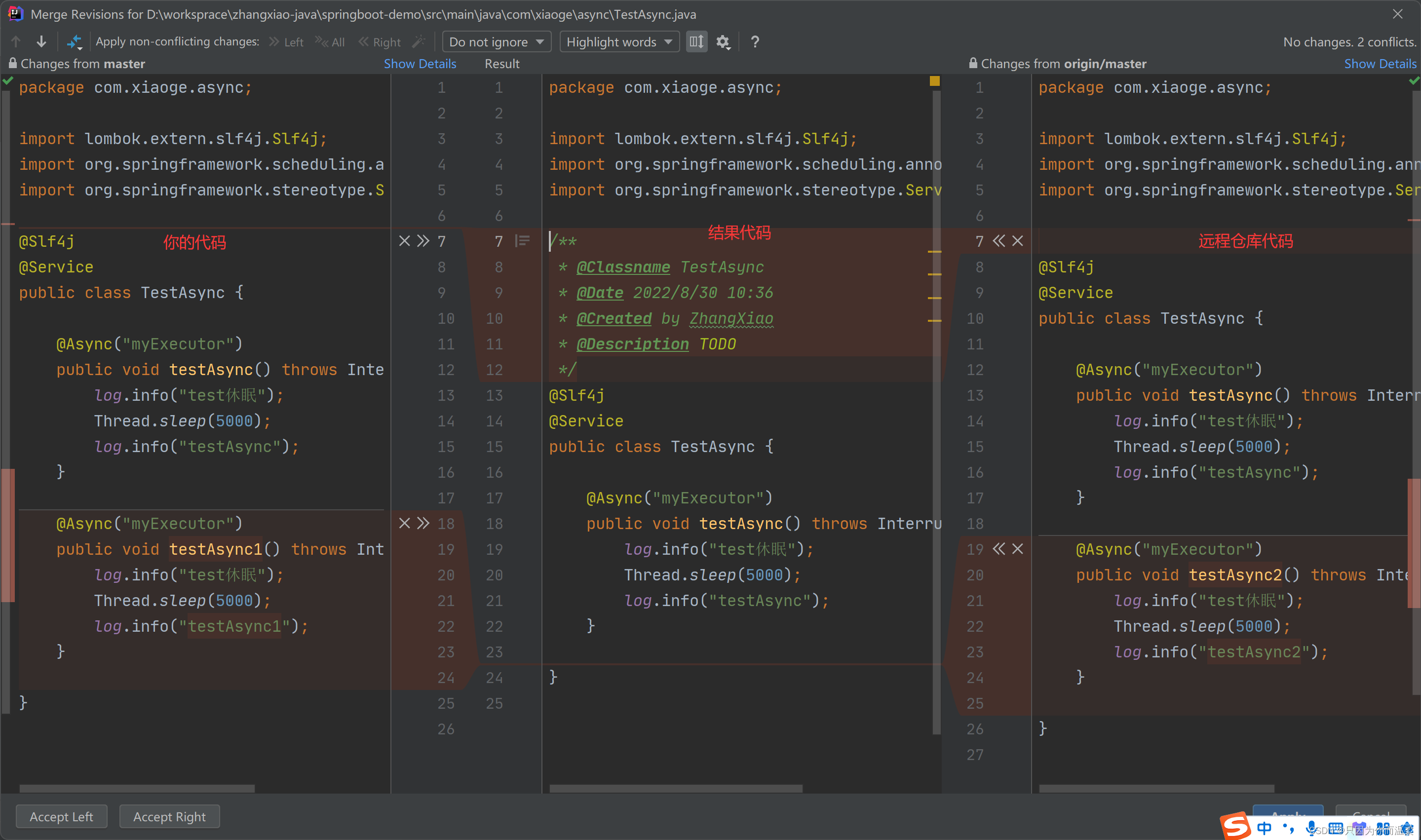The height and width of the screenshot is (840, 1421).
Task: Click Accept Left button
Action: [61, 816]
